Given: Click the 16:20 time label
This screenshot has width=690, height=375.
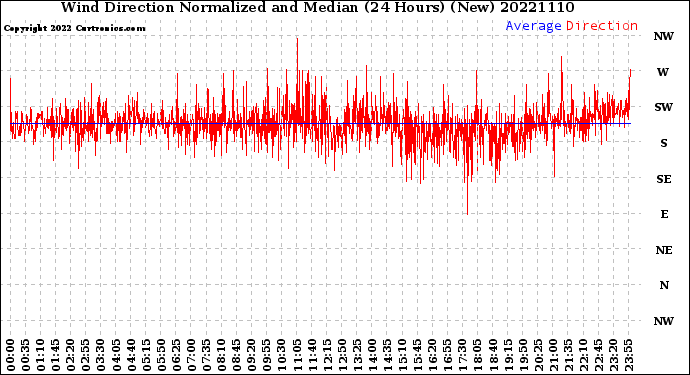Looking at the screenshot, I should [433, 356].
